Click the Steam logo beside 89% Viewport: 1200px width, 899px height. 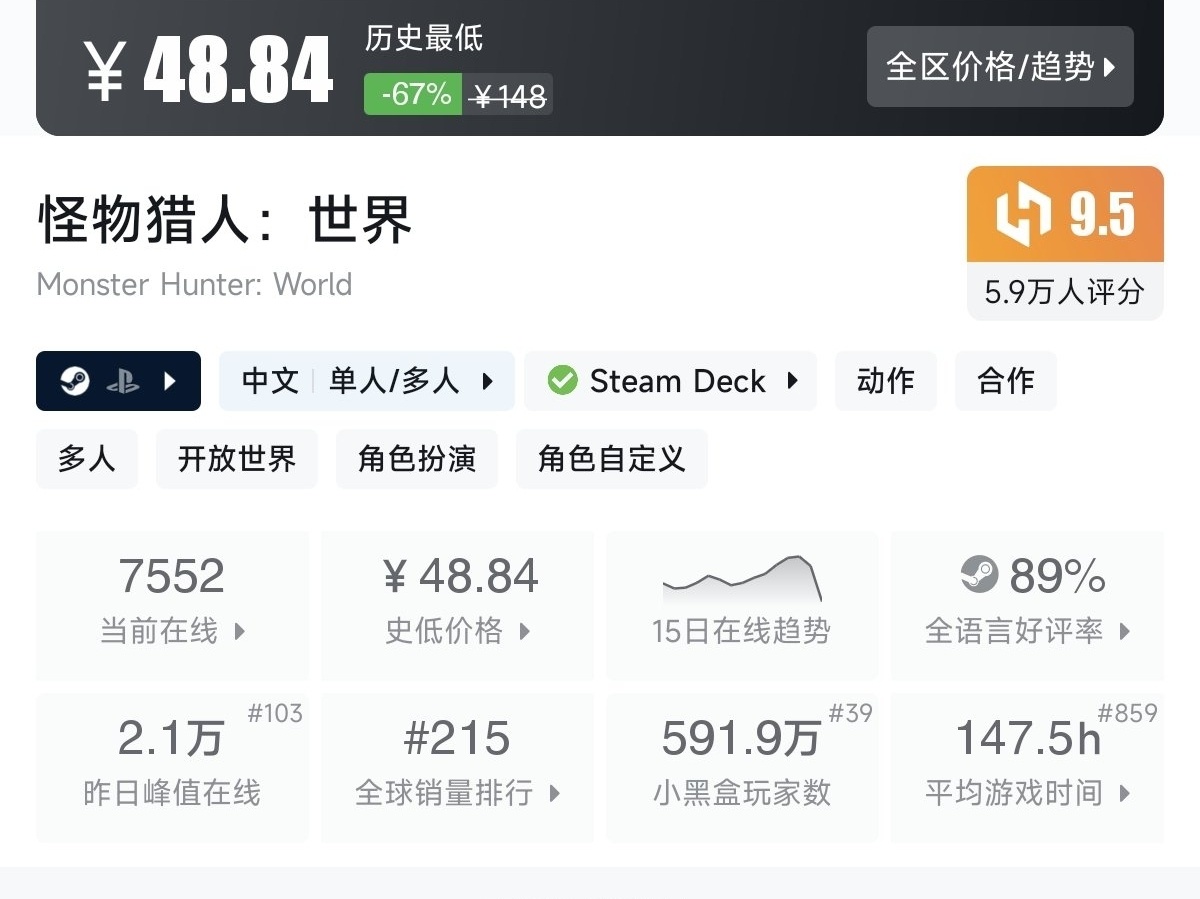(x=979, y=574)
